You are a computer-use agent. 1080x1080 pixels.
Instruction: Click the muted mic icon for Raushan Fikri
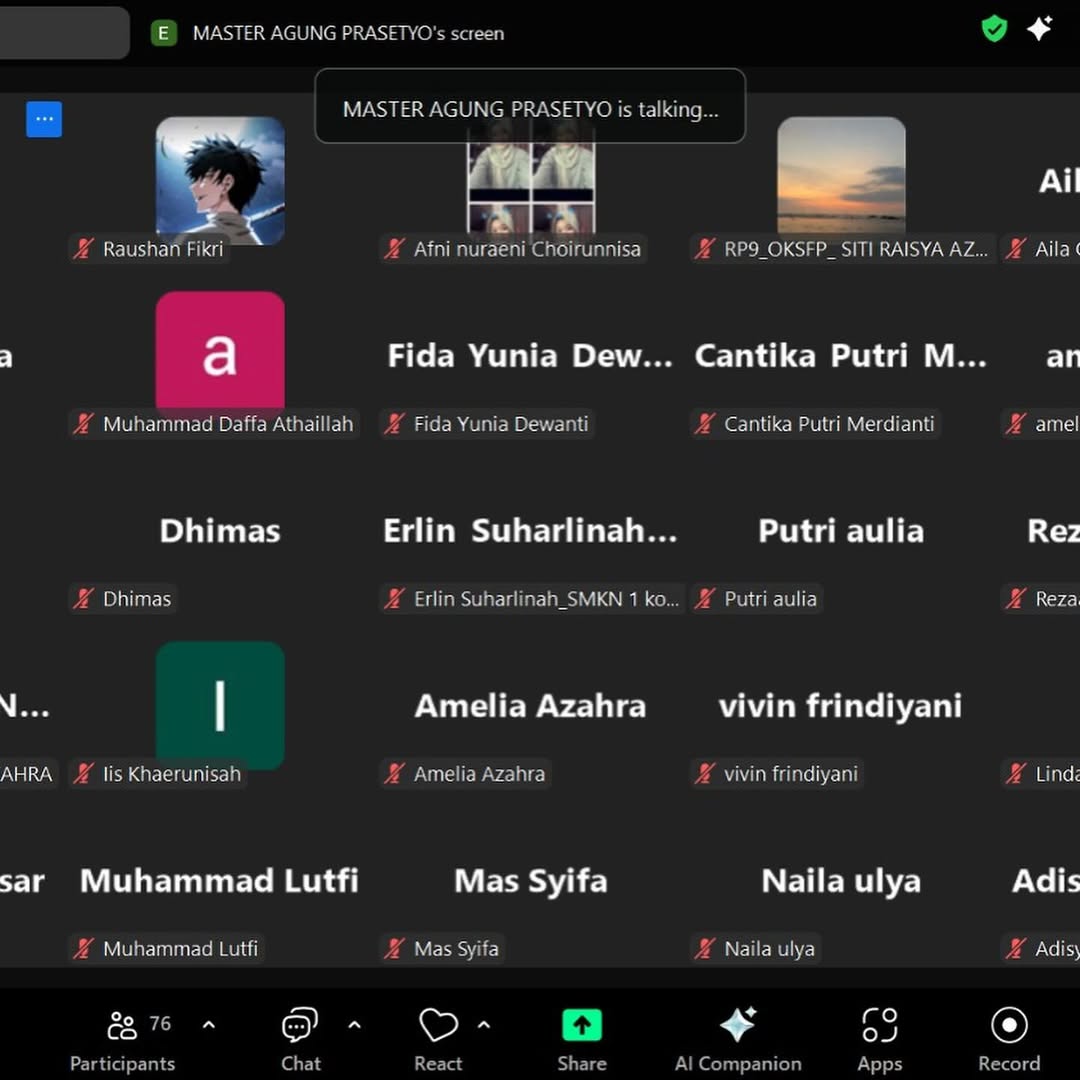[84, 249]
